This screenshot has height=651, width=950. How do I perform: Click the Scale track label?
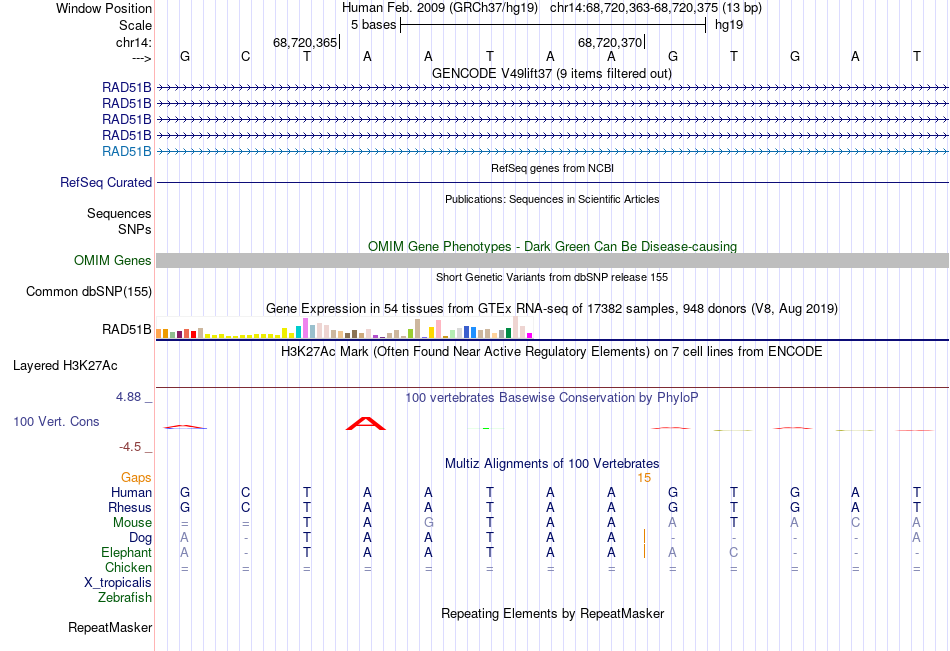pos(135,25)
